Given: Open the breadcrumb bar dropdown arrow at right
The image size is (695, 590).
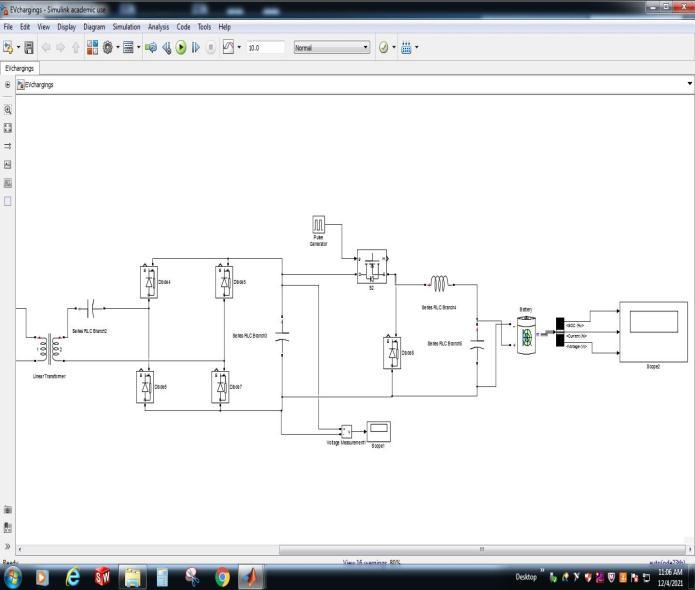Looking at the screenshot, I should pyautogui.click(x=690, y=84).
